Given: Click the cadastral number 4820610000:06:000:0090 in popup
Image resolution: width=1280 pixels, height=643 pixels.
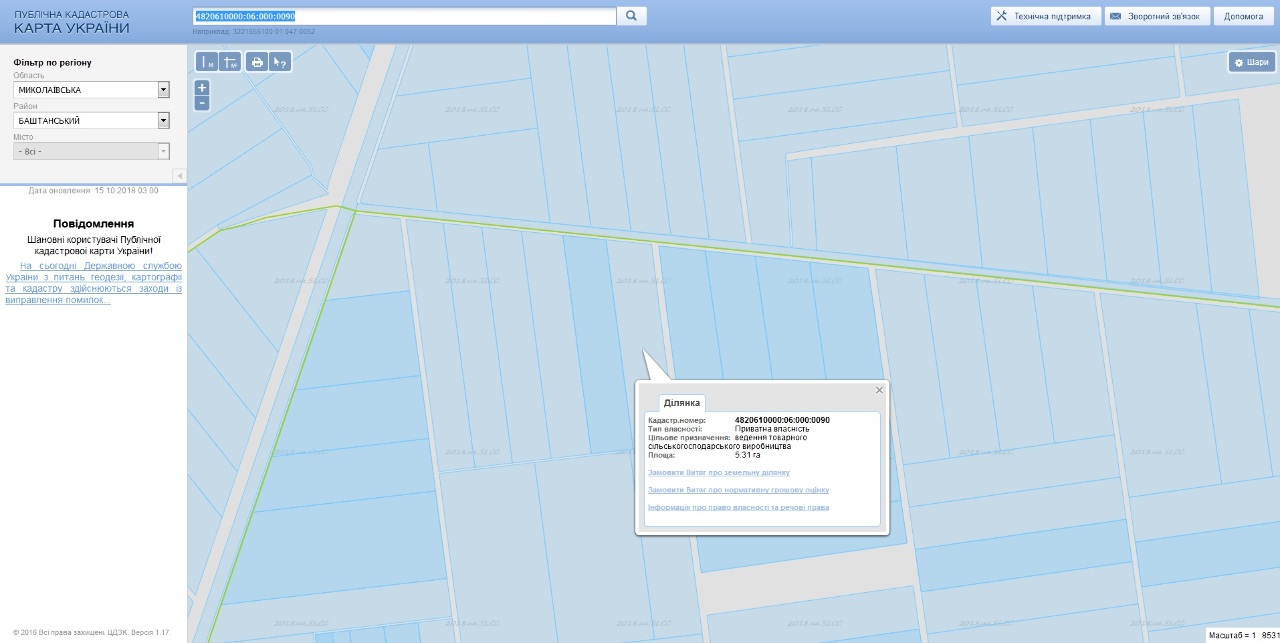Looking at the screenshot, I should pyautogui.click(x=782, y=420).
